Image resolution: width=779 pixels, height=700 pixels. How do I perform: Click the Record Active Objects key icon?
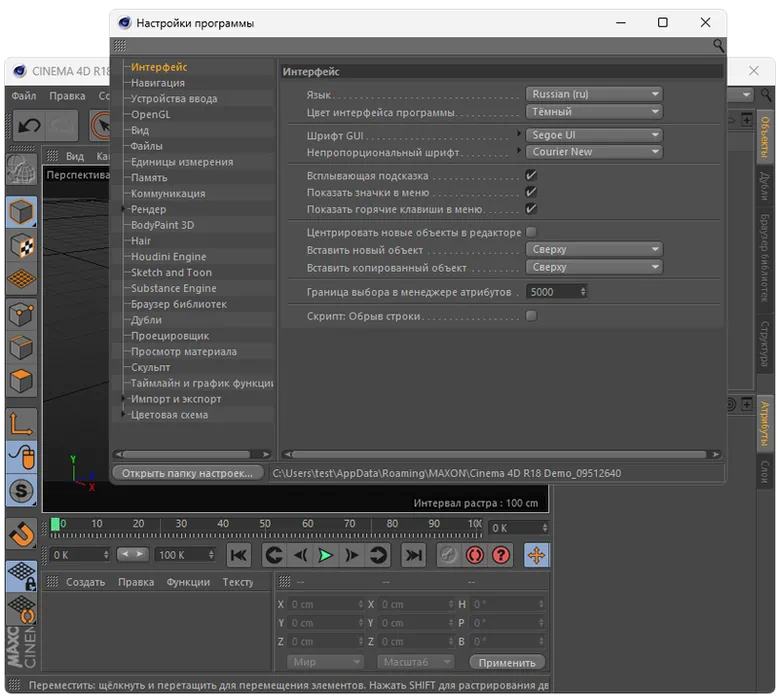(x=449, y=555)
